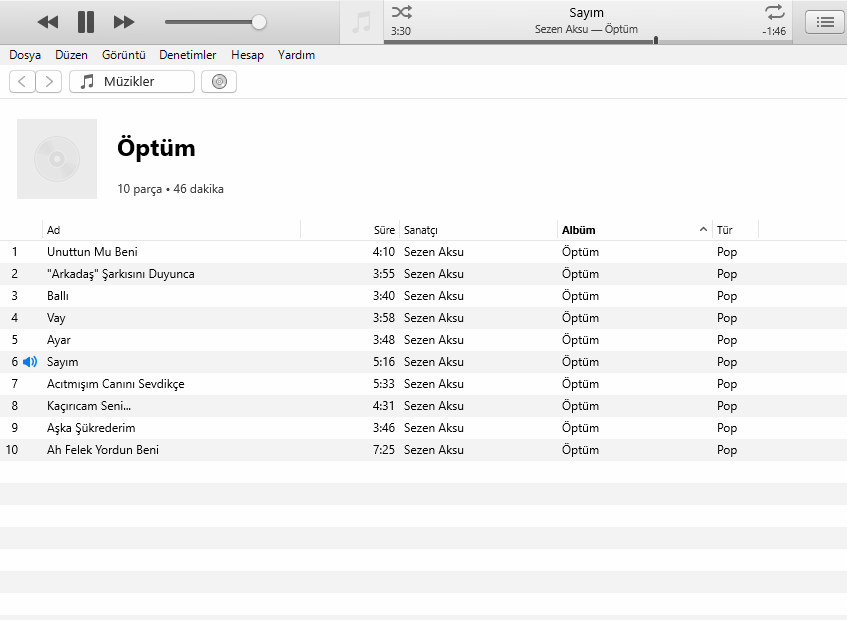
Task: Open the Müzikler media type dropdown
Action: coord(132,82)
